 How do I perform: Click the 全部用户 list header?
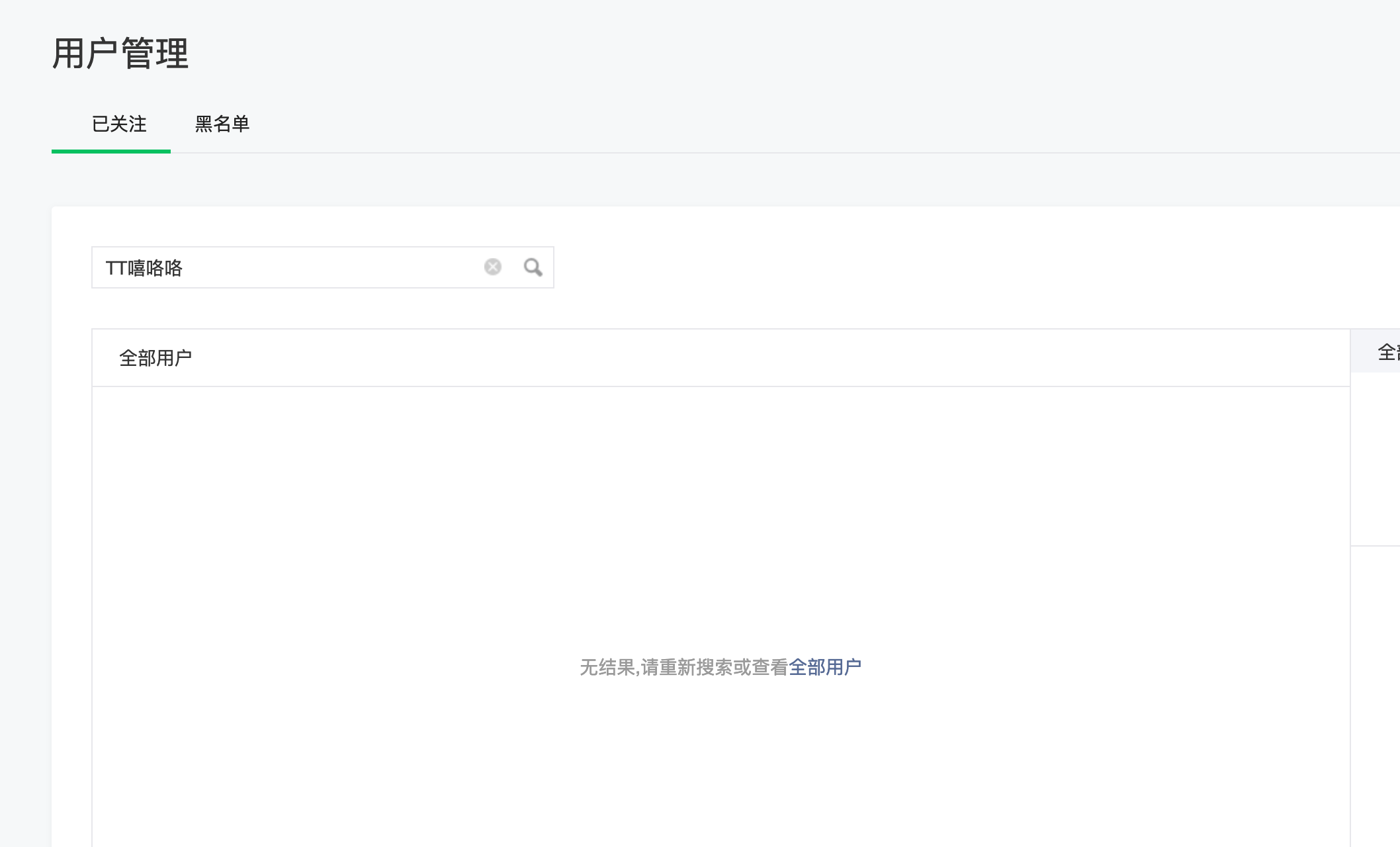pos(155,358)
